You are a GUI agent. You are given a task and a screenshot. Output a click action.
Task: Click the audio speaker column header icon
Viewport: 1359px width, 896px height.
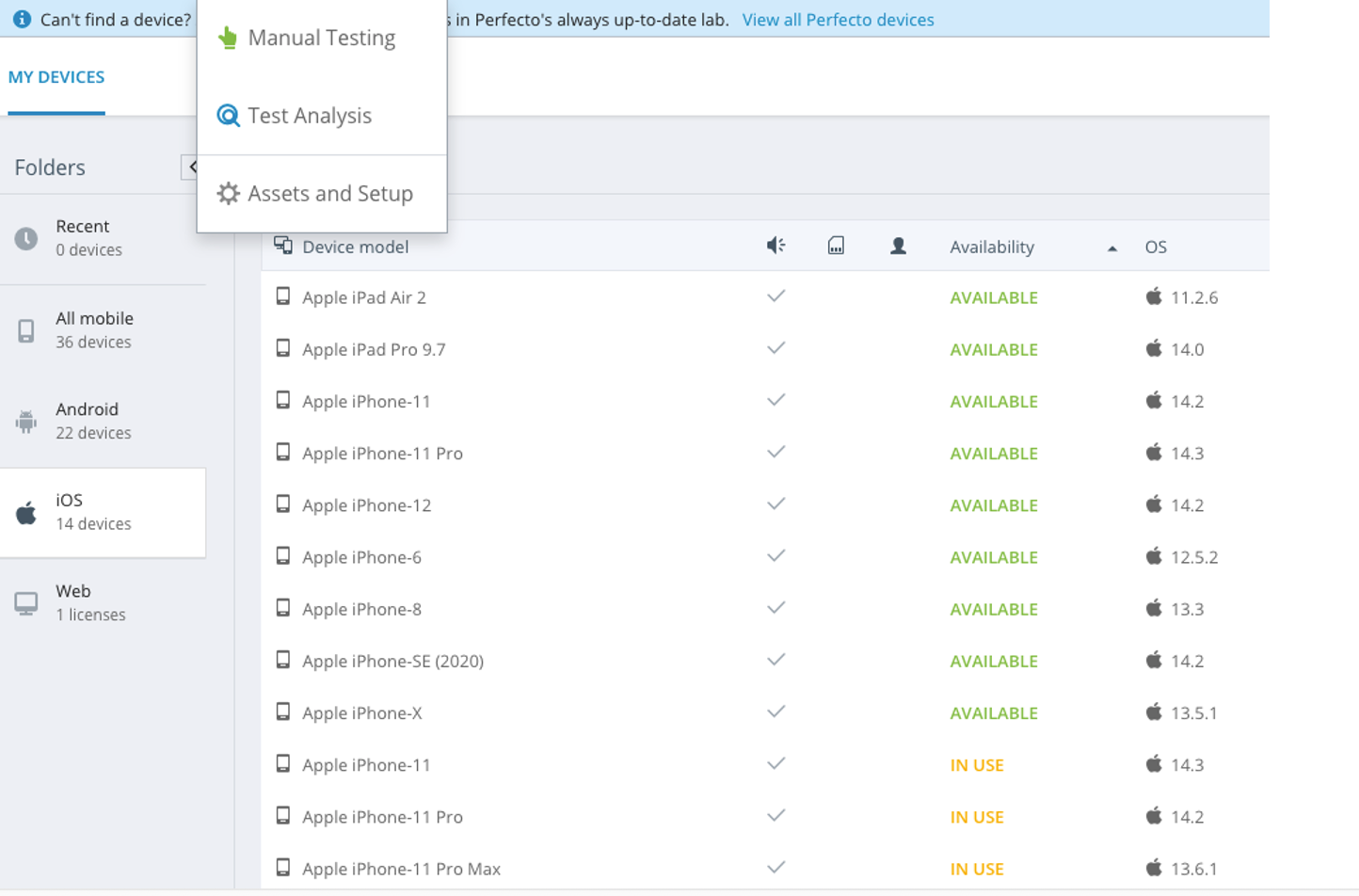(x=775, y=246)
